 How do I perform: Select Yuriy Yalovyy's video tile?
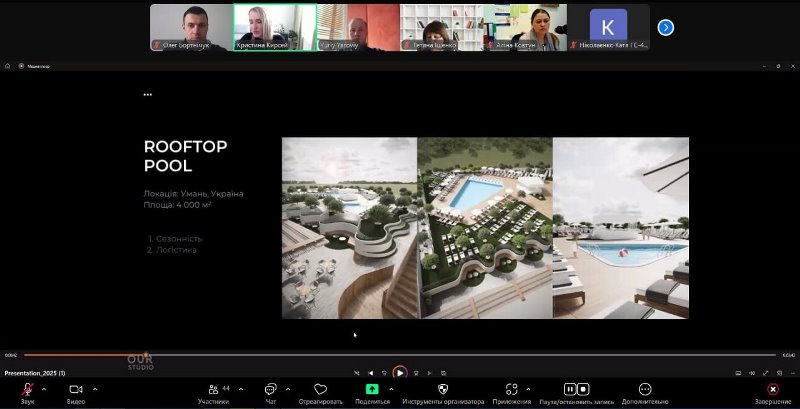click(358, 28)
